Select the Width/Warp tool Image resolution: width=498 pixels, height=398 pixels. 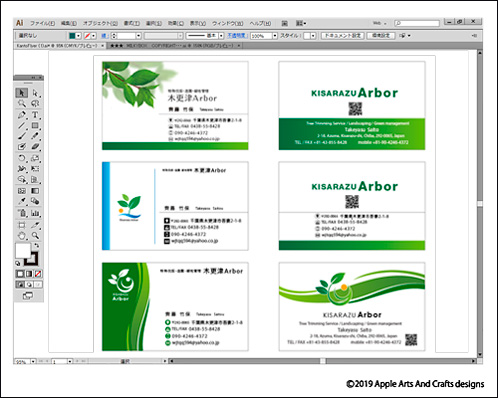click(x=22, y=168)
